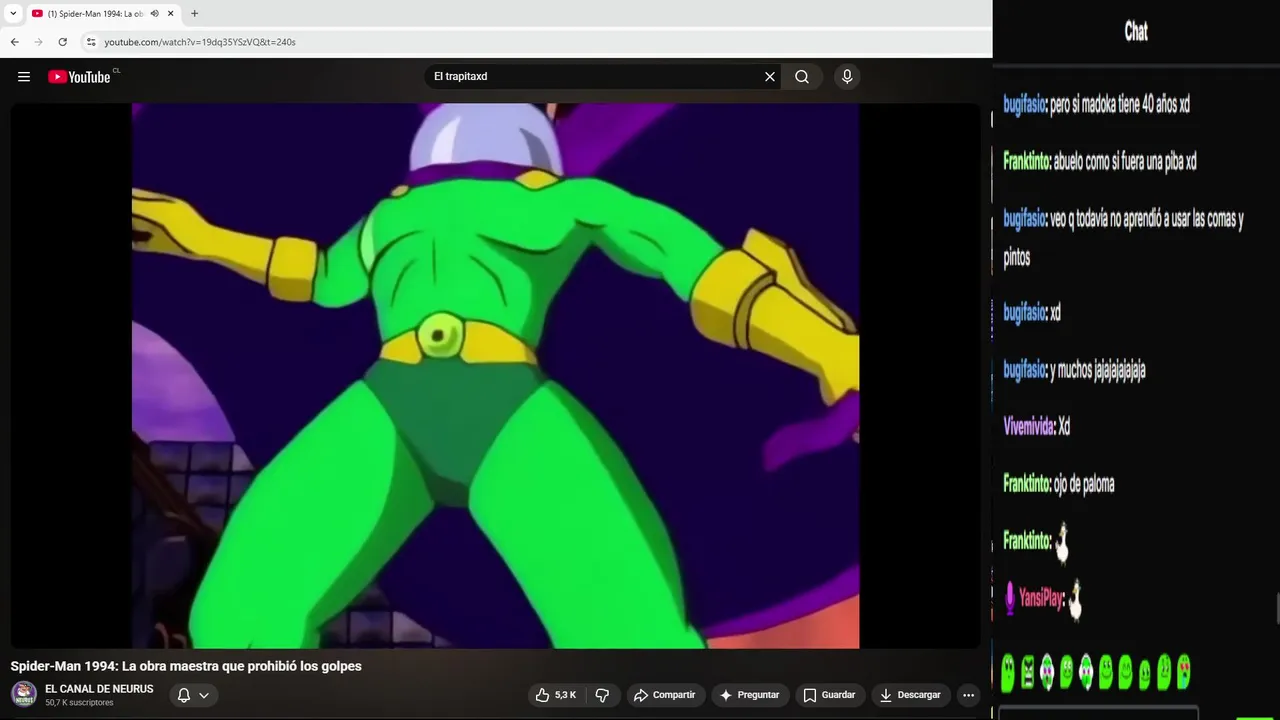This screenshot has height=720, width=1280.
Task: Go forward with the browser forward arrow
Action: (x=39, y=42)
